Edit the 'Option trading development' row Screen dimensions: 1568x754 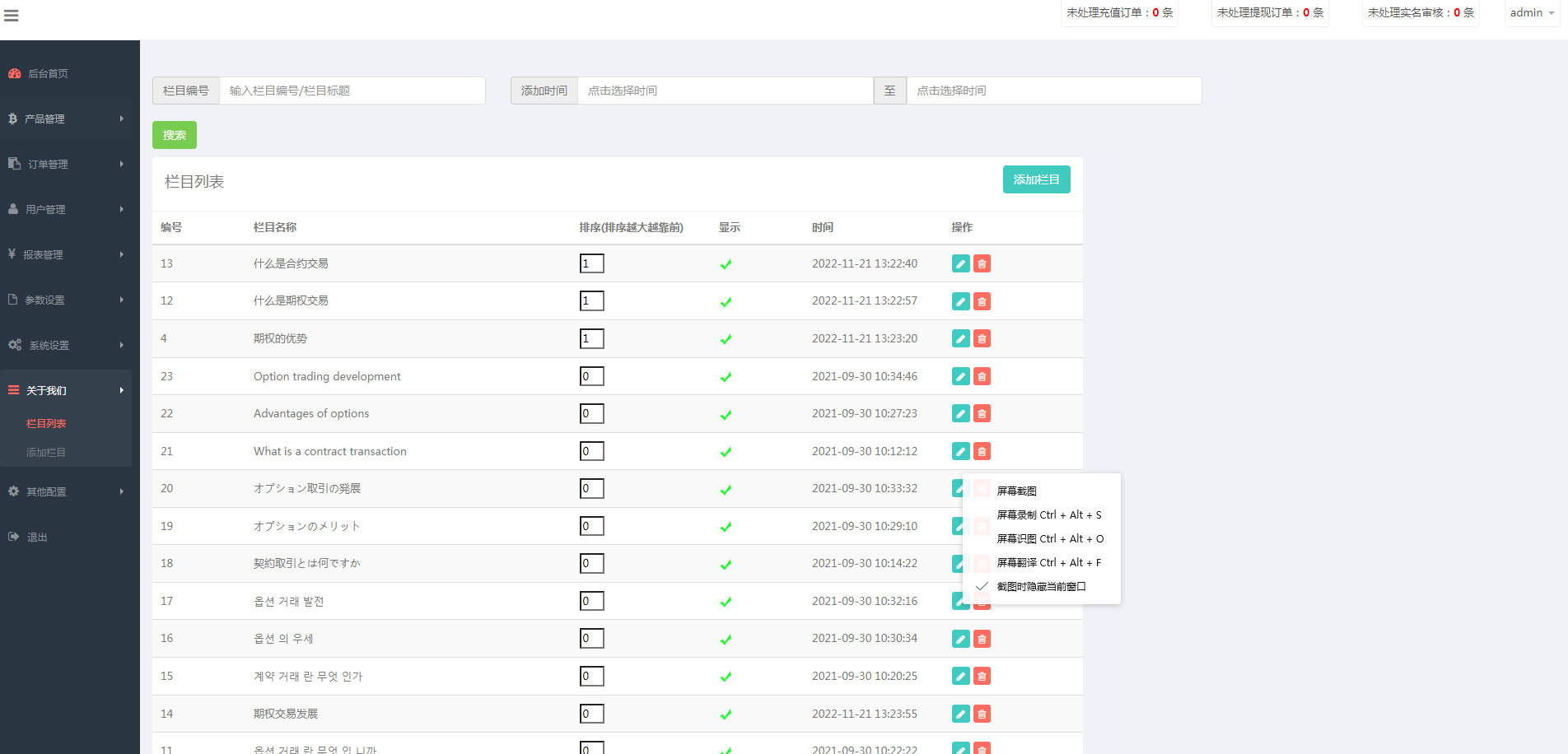point(960,376)
